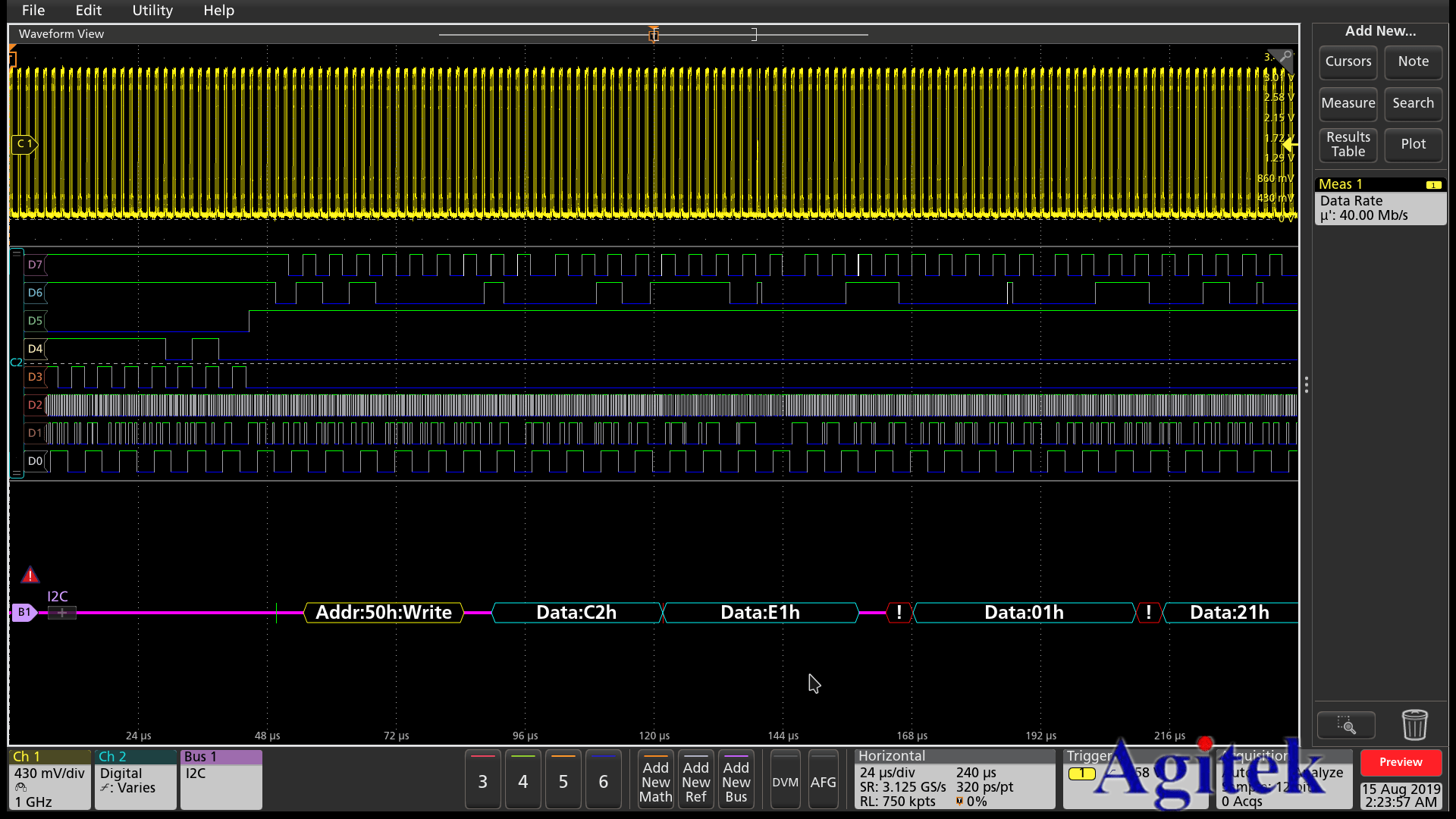Click the orange trigger position marker
Viewport: 1456px width, 819px height.
click(654, 35)
